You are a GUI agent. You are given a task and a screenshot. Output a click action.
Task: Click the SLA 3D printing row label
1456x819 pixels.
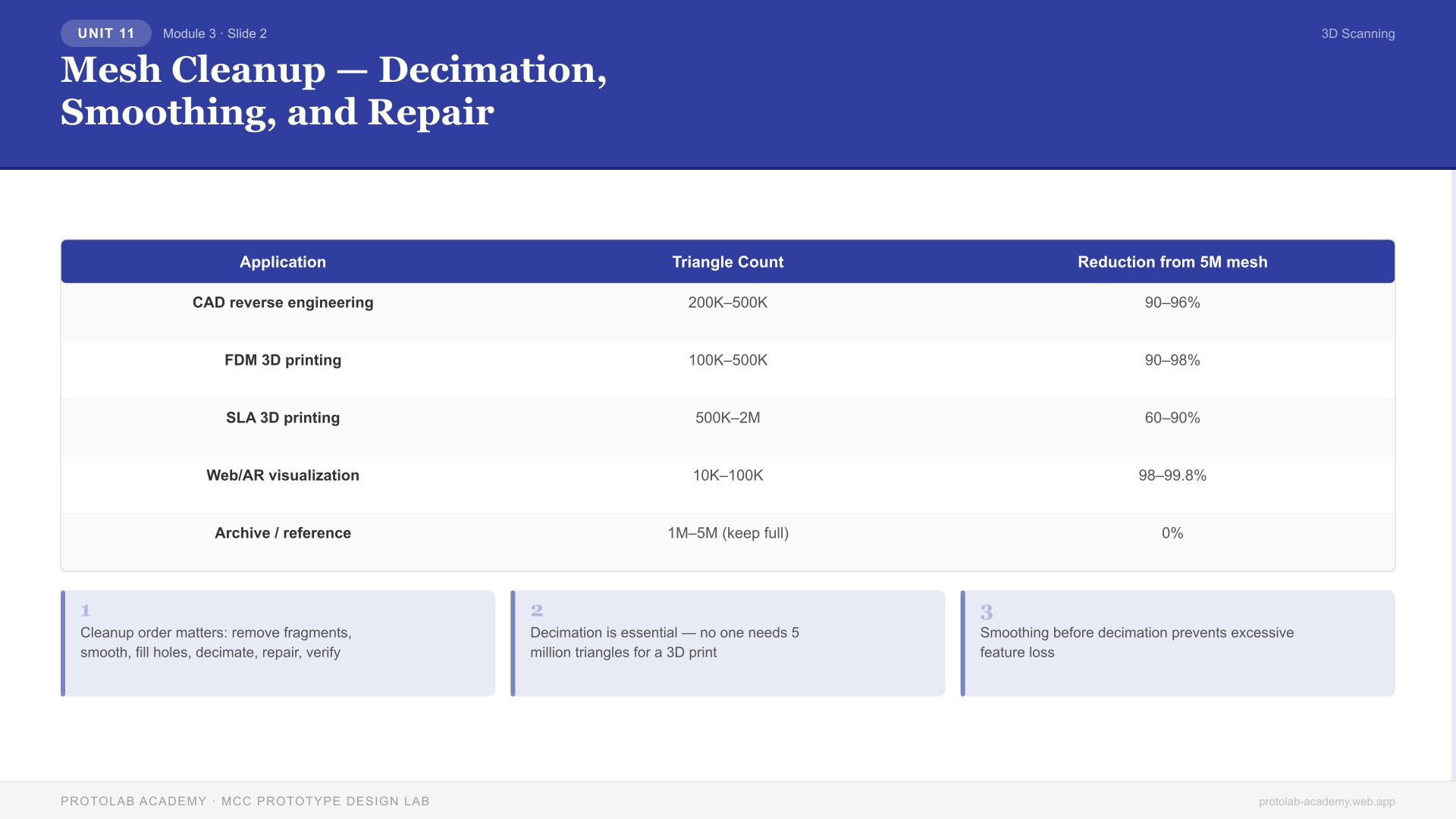coord(283,418)
